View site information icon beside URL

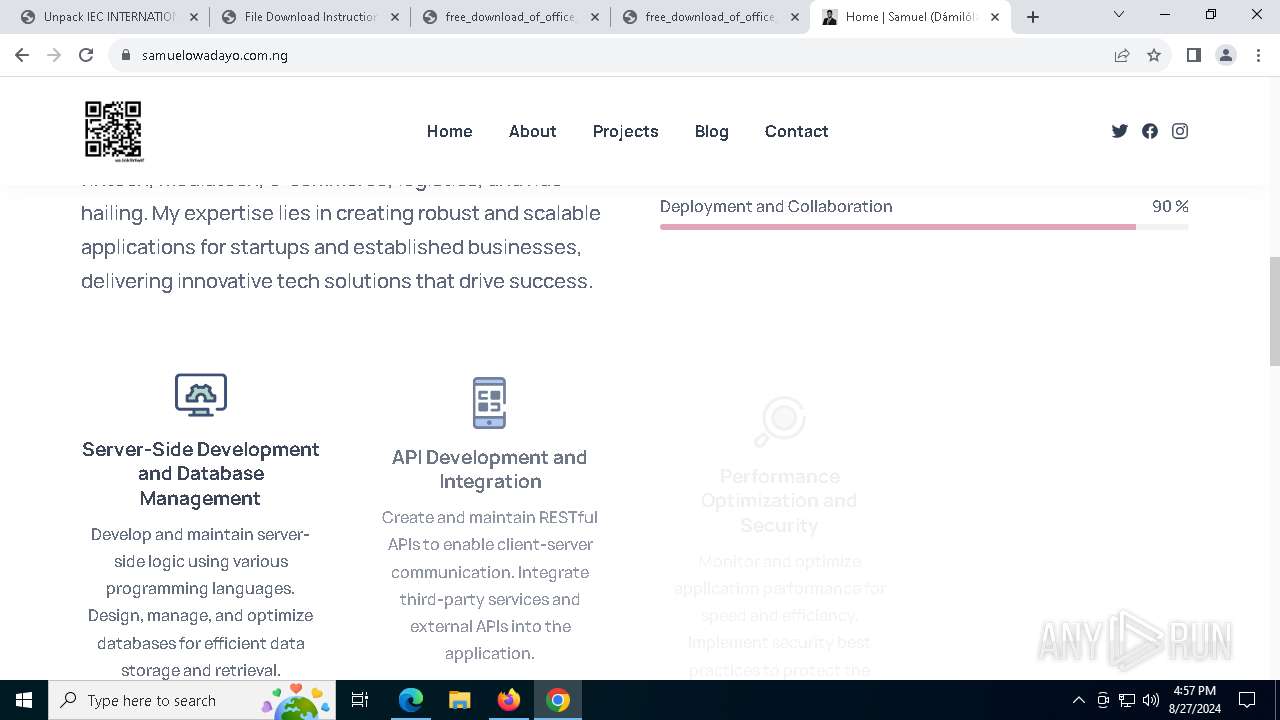pos(126,55)
